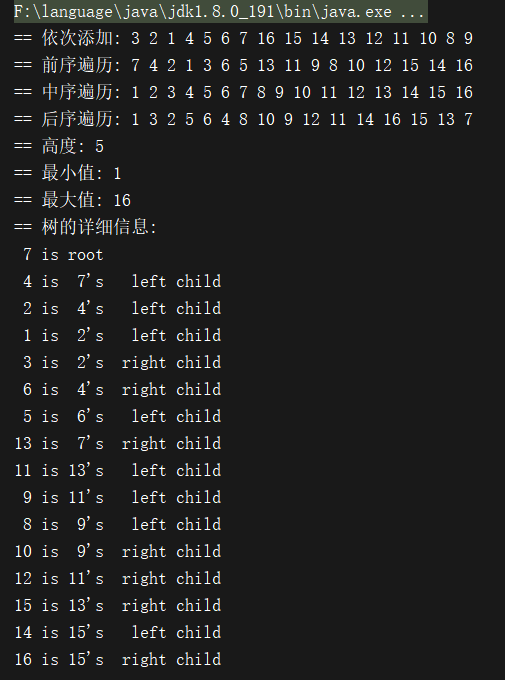Click '12 is 11's right child' line
Screen dimensions: 505x680
[x=118, y=579]
